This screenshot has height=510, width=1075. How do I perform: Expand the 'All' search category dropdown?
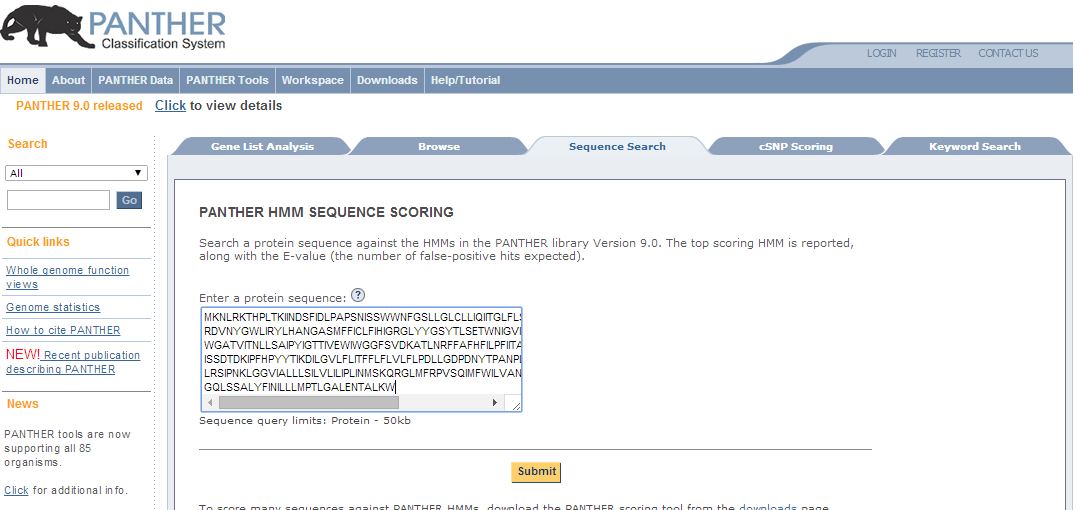(76, 173)
